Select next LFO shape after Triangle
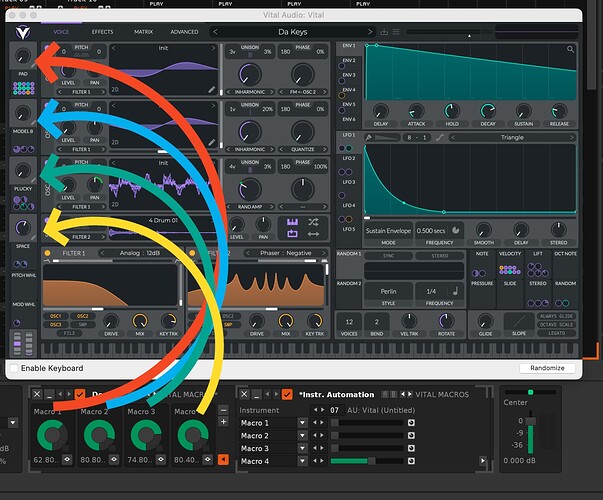This screenshot has height=500, width=603. [571, 137]
